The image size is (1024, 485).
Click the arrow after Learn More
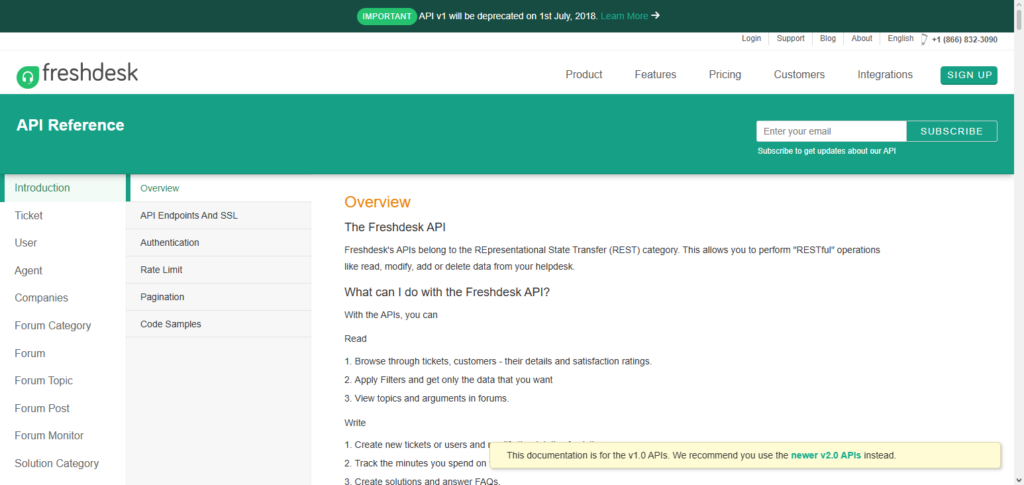pos(656,16)
